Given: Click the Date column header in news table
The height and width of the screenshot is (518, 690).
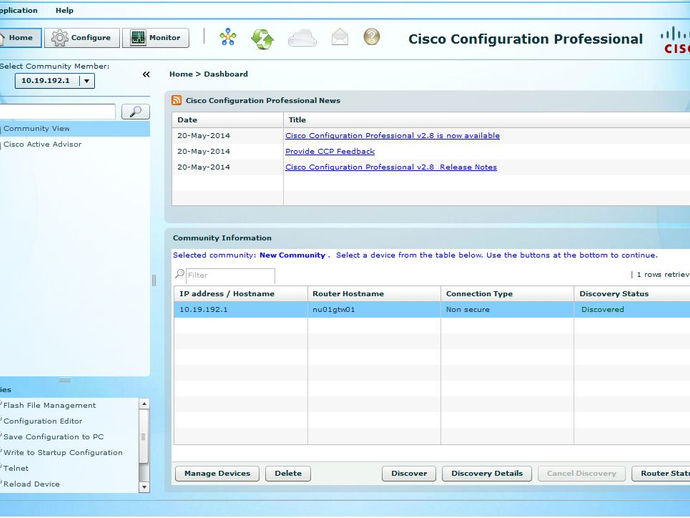Looking at the screenshot, I should pos(228,120).
